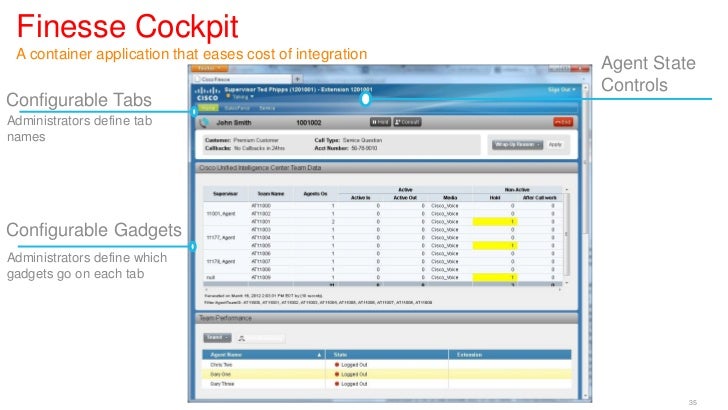Click the After Call work column header
728x410 pixels.
click(540, 198)
